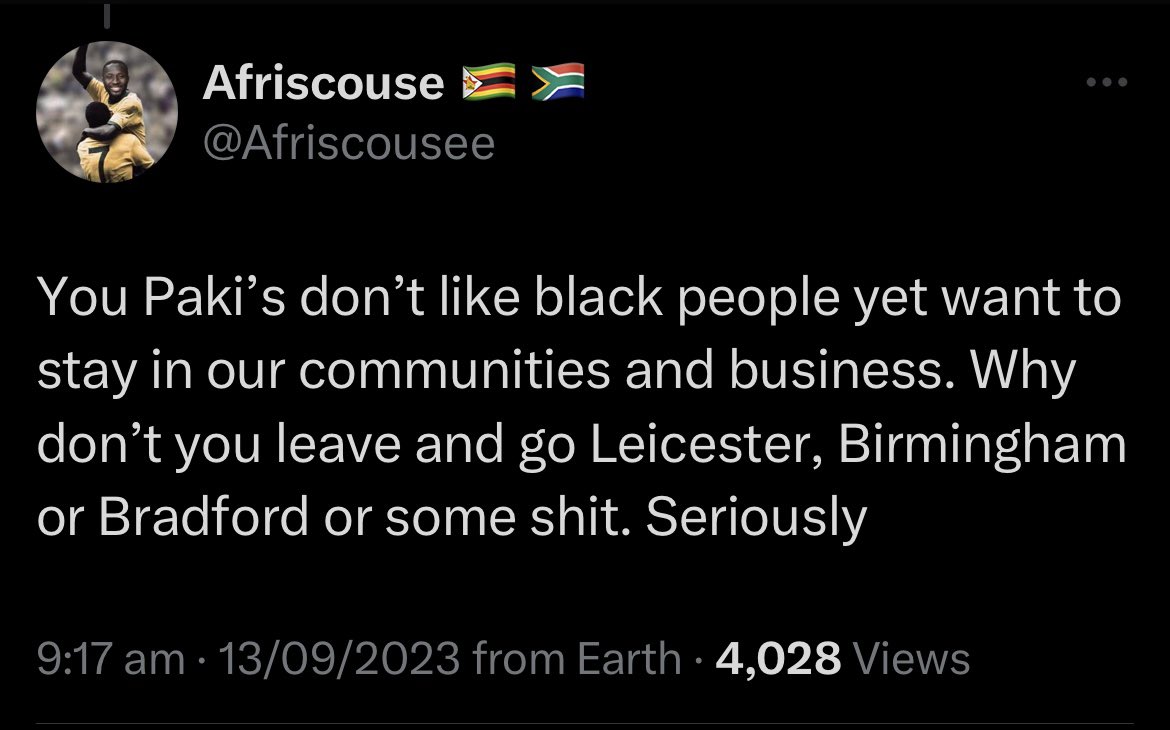Click the word "Views" in the footer
This screenshot has width=1170, height=730.
point(914,659)
